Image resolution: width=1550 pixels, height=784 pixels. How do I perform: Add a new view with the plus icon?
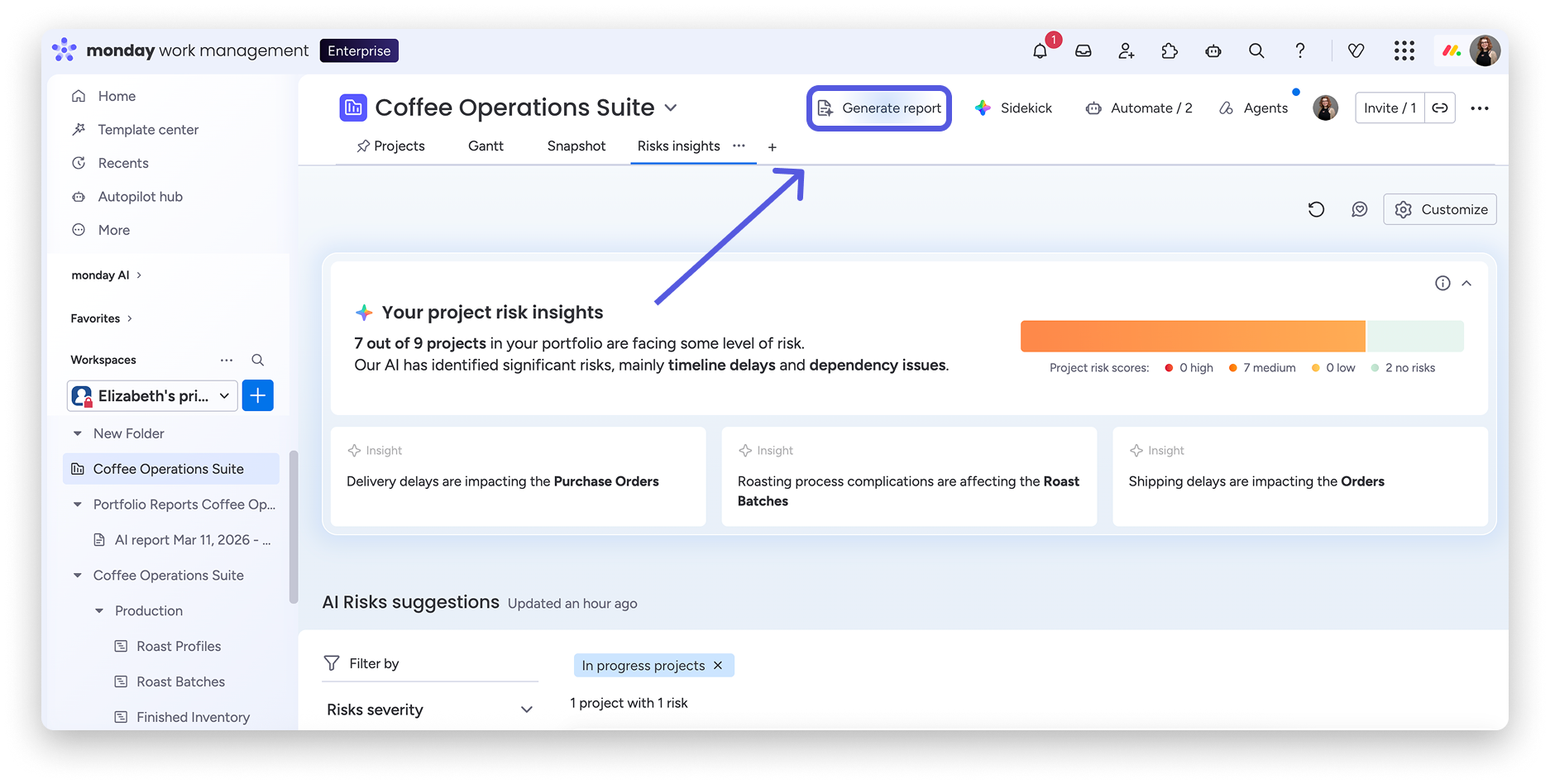point(773,147)
